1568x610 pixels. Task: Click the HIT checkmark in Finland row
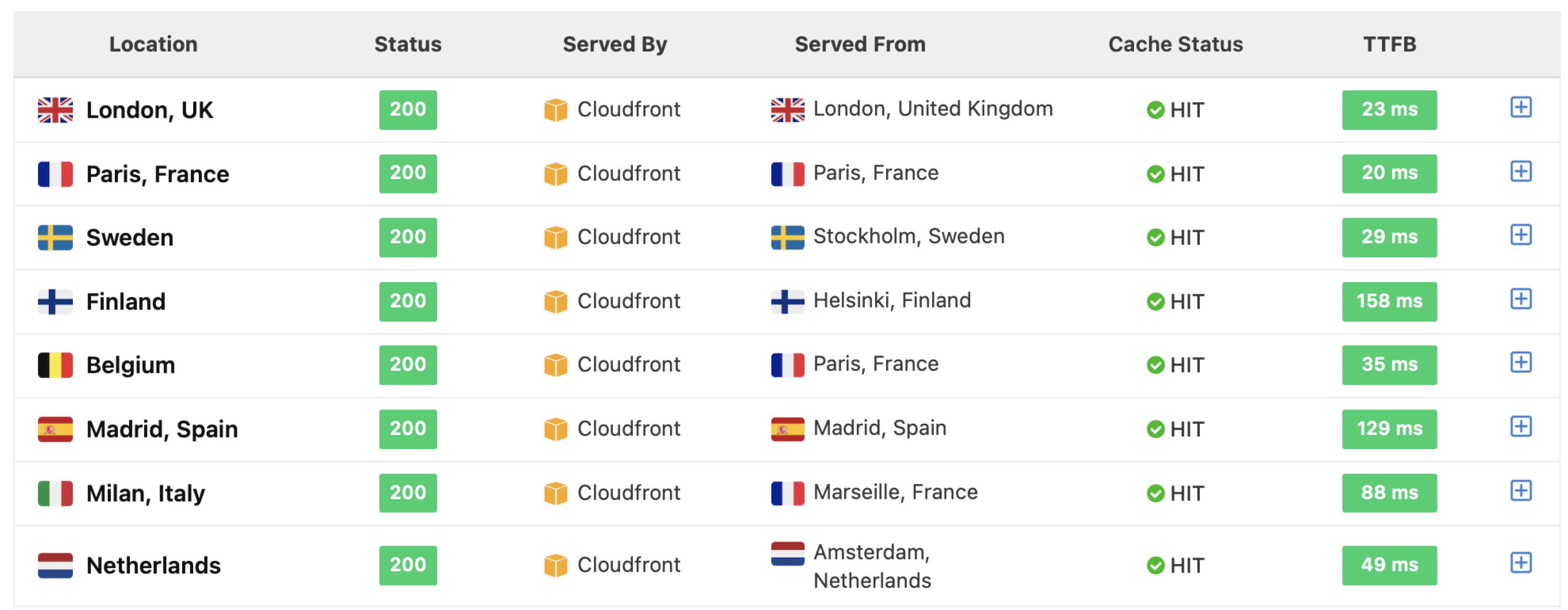[x=1155, y=301]
